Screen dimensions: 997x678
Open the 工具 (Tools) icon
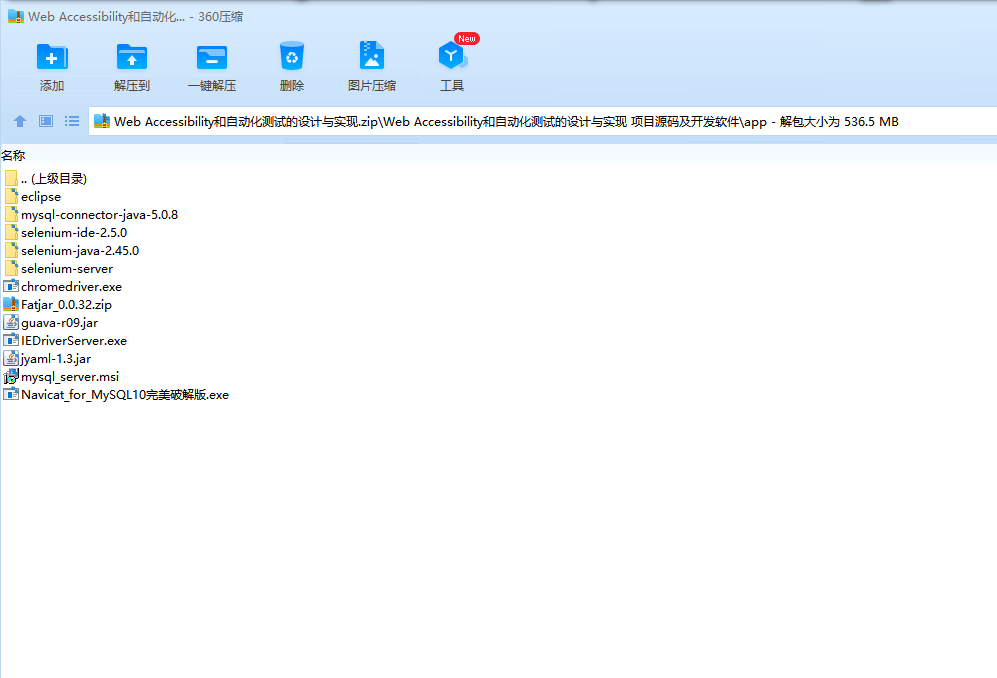pos(452,56)
